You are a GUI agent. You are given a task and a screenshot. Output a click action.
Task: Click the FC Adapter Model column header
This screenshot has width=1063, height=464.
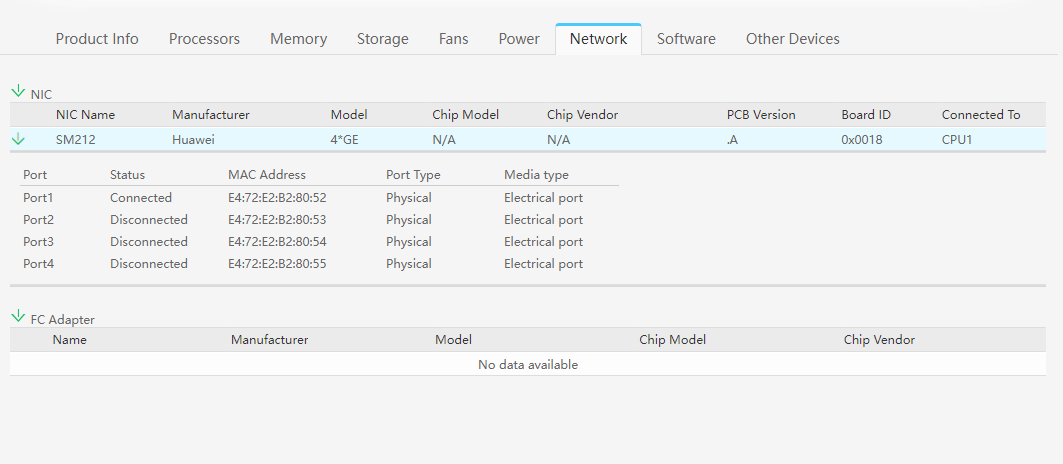coord(454,340)
